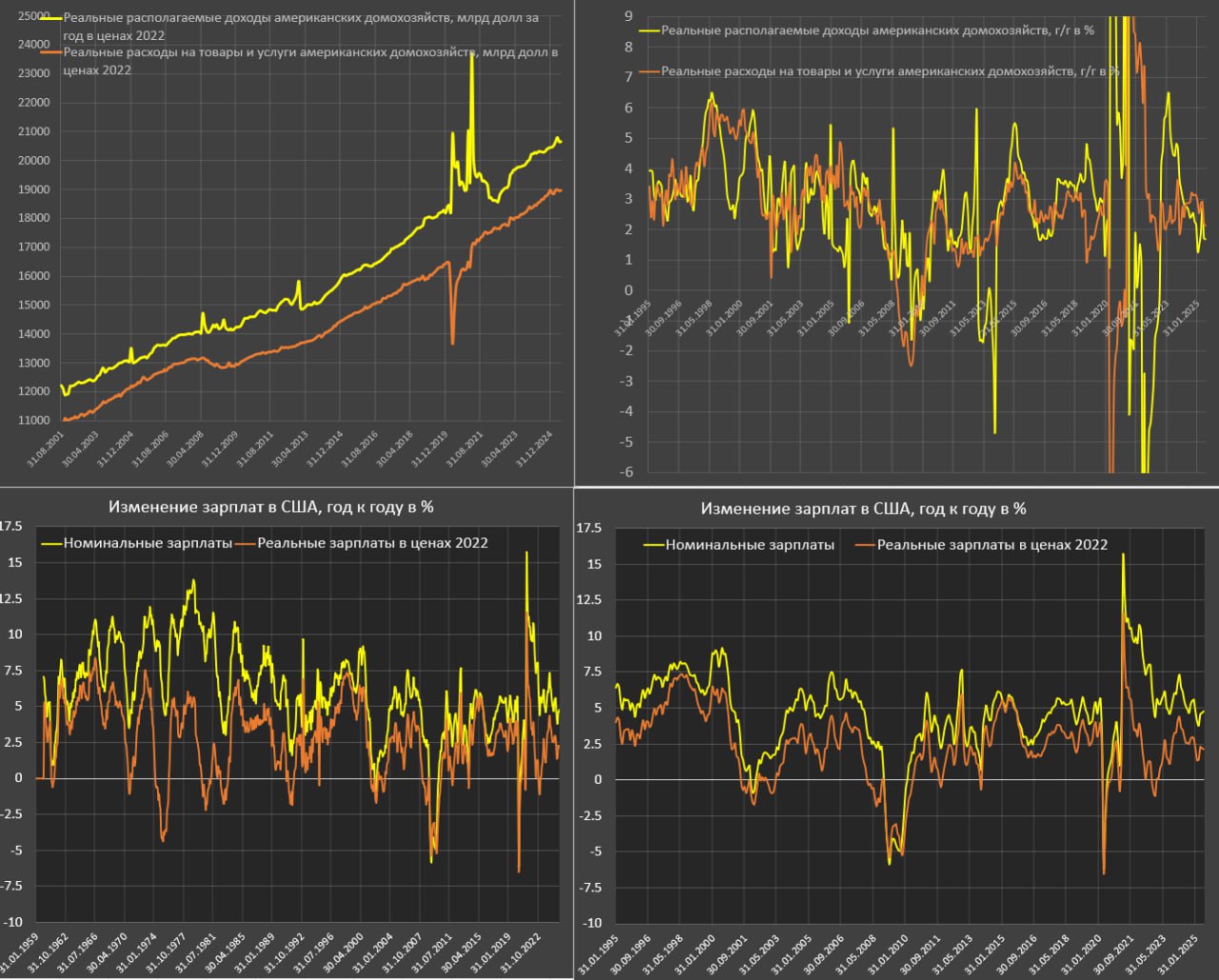The height and width of the screenshot is (980, 1219).
Task: Click the y-axis value 9 on the г/г chart
Action: click(629, 16)
